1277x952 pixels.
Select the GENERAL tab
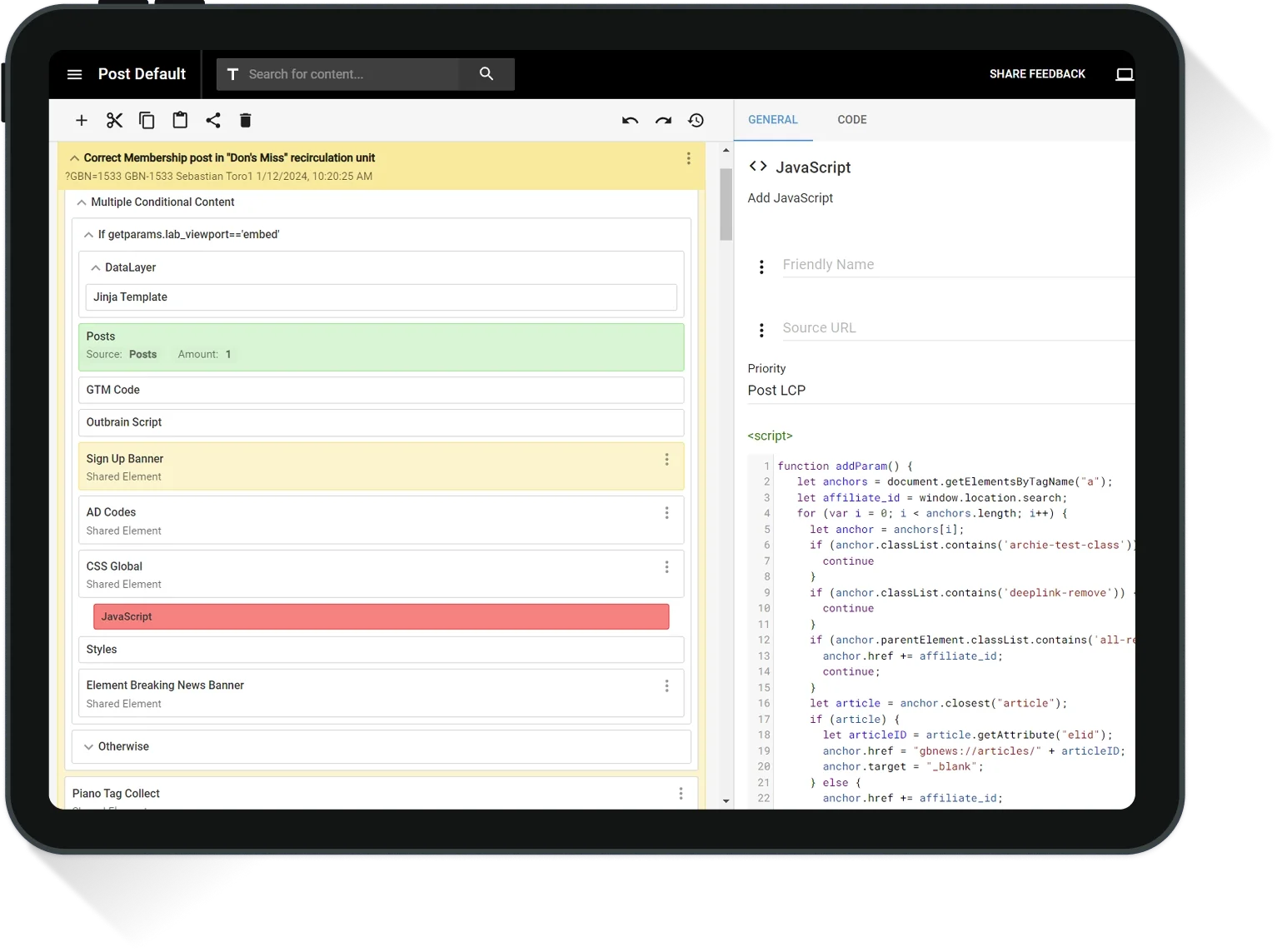[772, 120]
